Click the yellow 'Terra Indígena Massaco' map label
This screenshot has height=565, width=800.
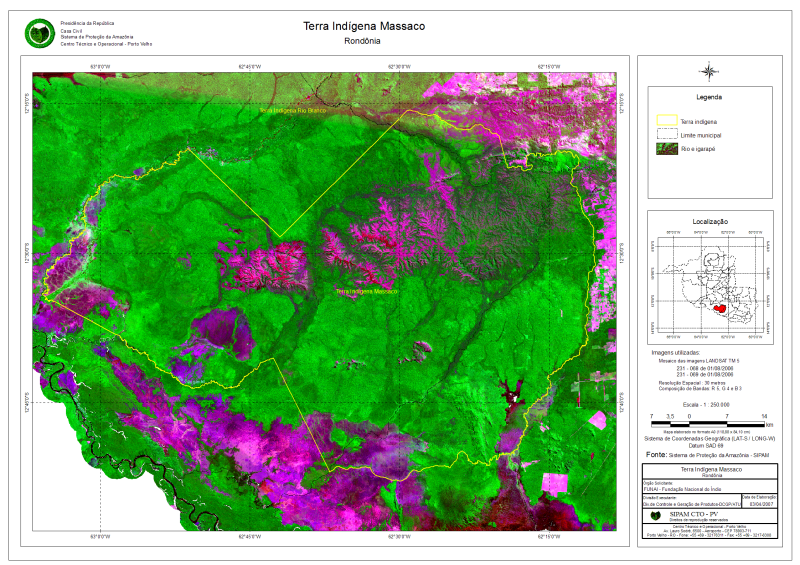coord(366,291)
